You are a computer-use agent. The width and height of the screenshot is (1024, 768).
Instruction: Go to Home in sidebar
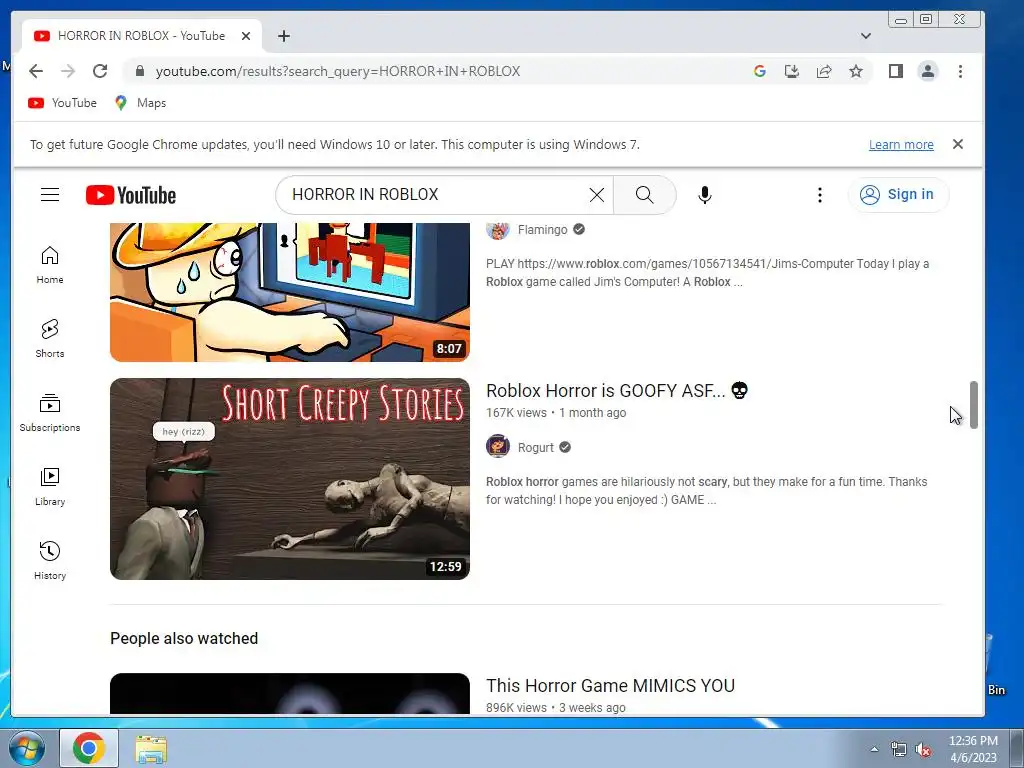click(x=50, y=264)
